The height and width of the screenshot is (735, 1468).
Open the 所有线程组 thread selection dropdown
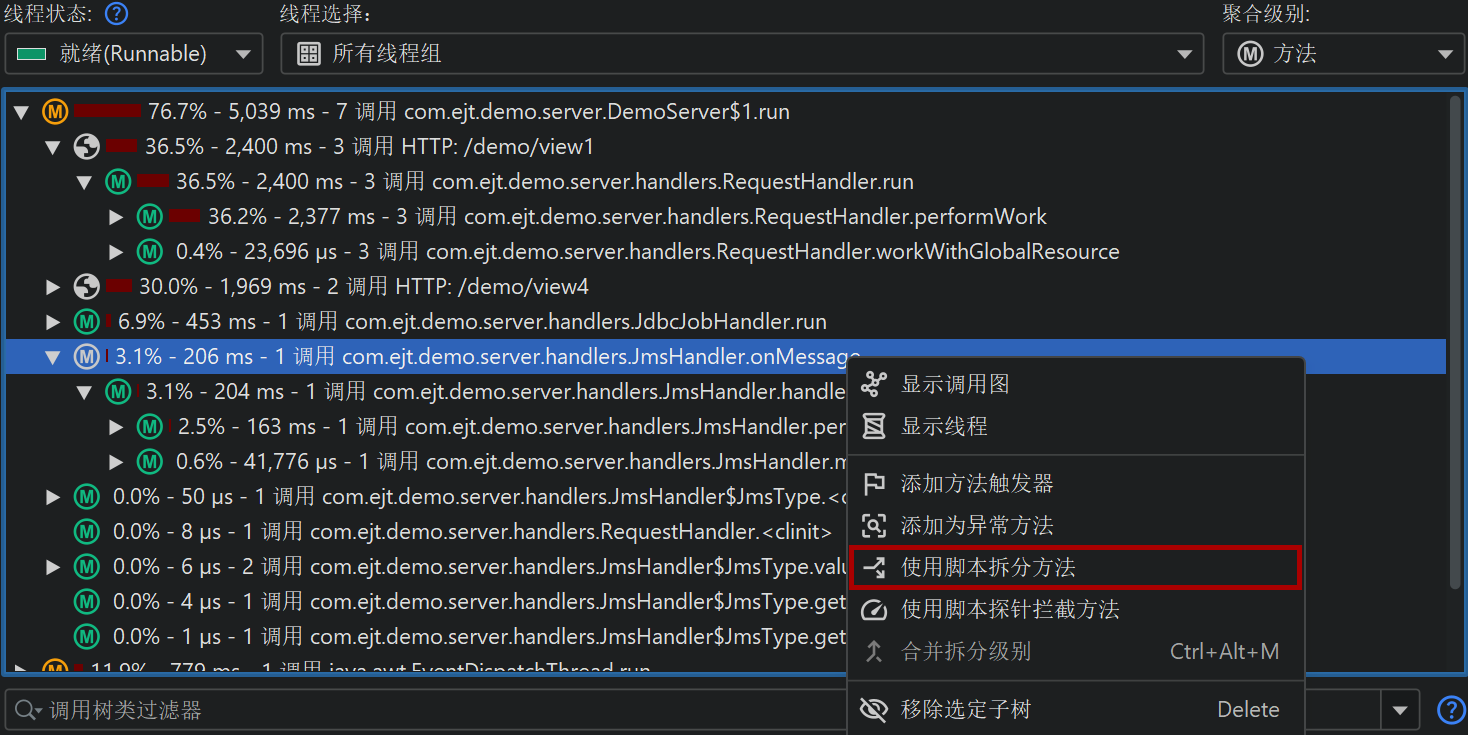click(x=742, y=54)
